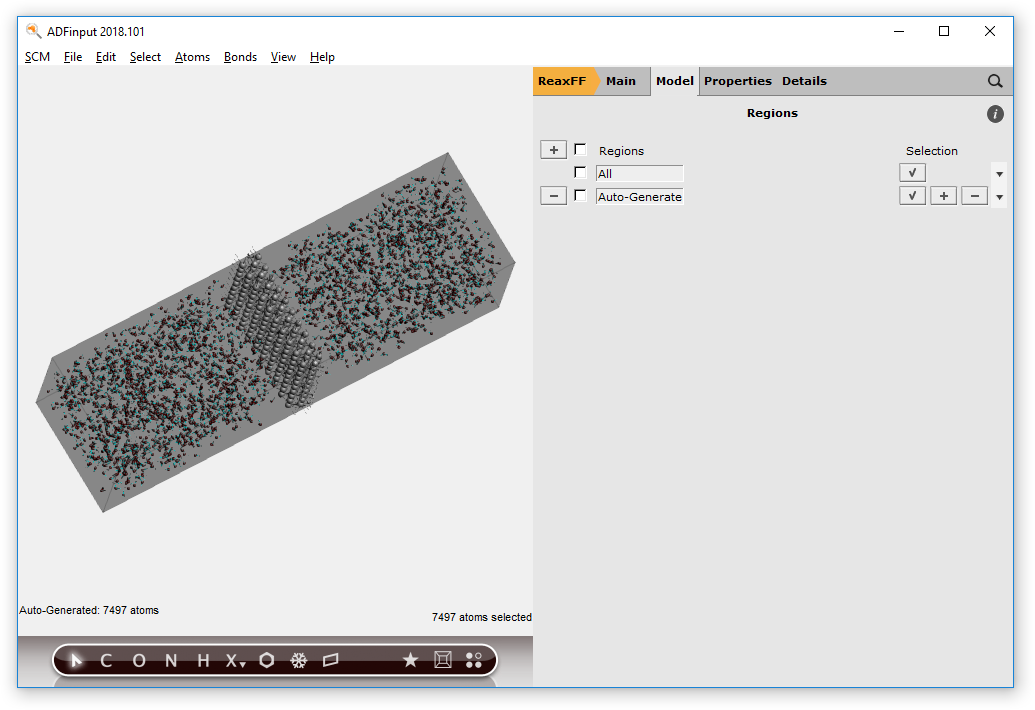Image resolution: width=1035 pixels, height=710 pixels.
Task: Open the search magnifier in panel bar
Action: click(995, 81)
